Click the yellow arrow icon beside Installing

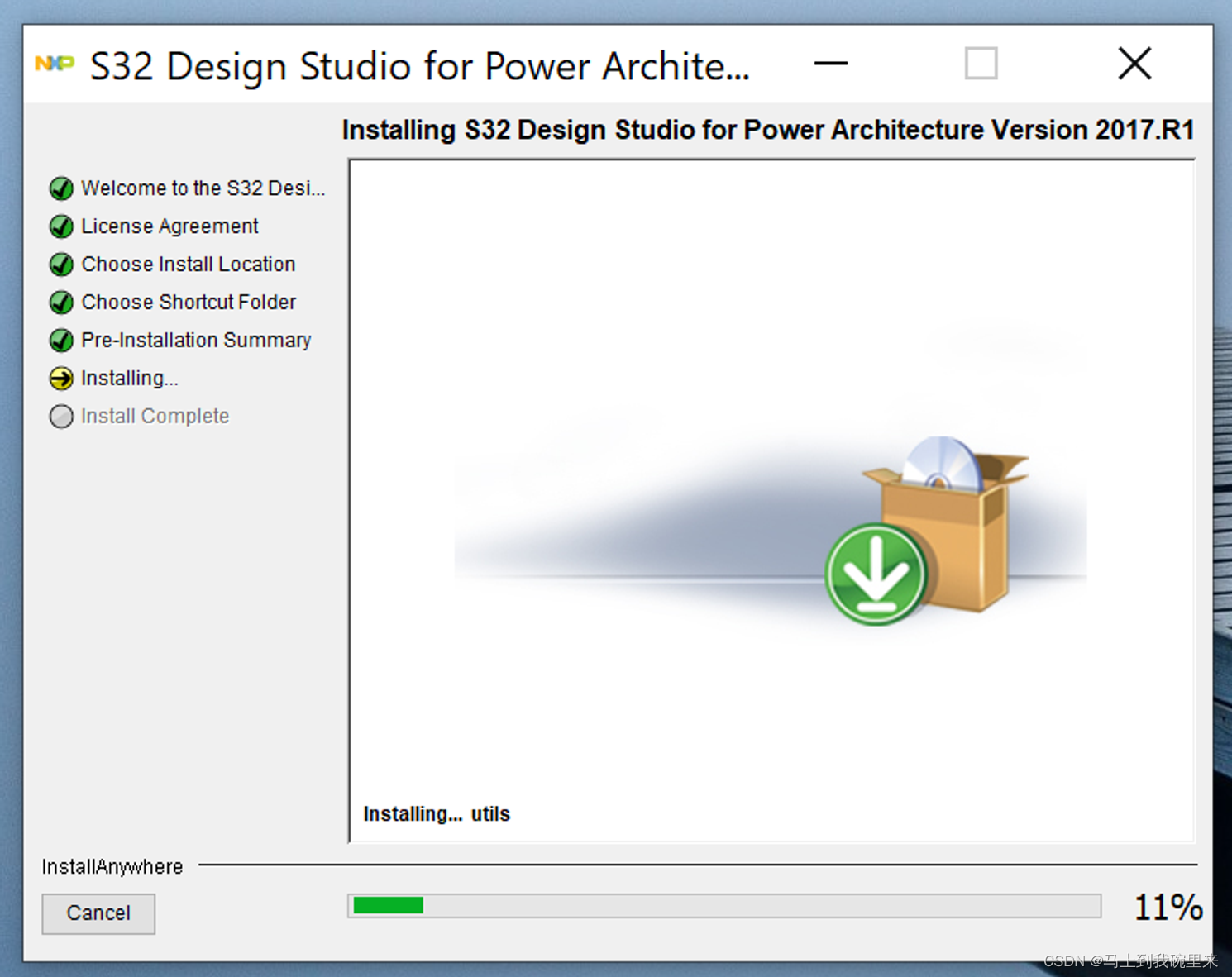click(x=61, y=379)
